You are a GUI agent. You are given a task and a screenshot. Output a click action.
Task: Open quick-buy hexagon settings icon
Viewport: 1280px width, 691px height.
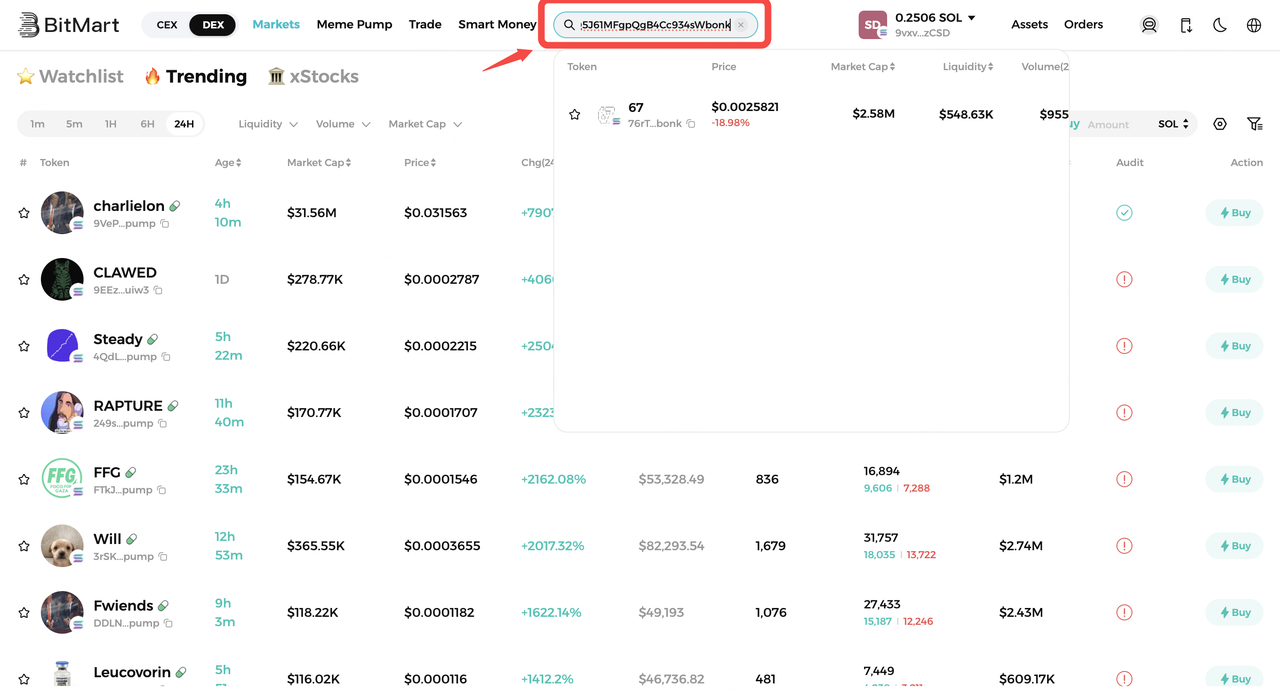click(1220, 124)
